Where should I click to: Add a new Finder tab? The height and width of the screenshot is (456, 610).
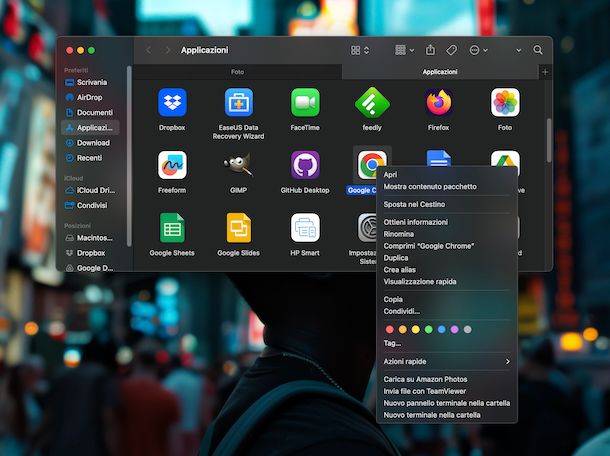545,72
